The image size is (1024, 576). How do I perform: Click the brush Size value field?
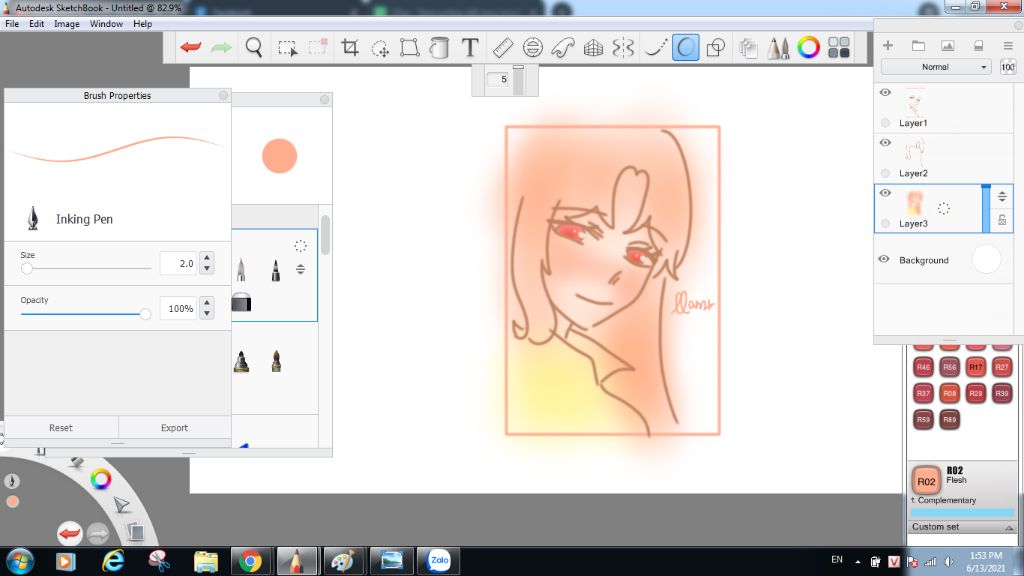[178, 263]
